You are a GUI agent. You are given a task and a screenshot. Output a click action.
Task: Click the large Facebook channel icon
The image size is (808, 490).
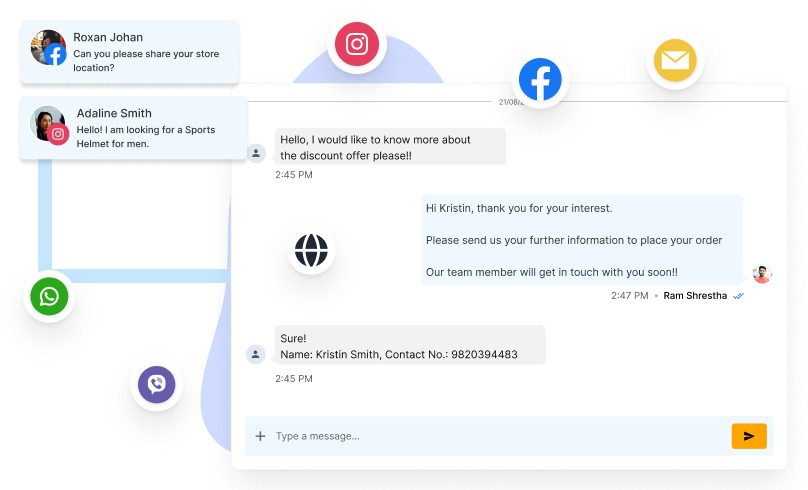(540, 79)
